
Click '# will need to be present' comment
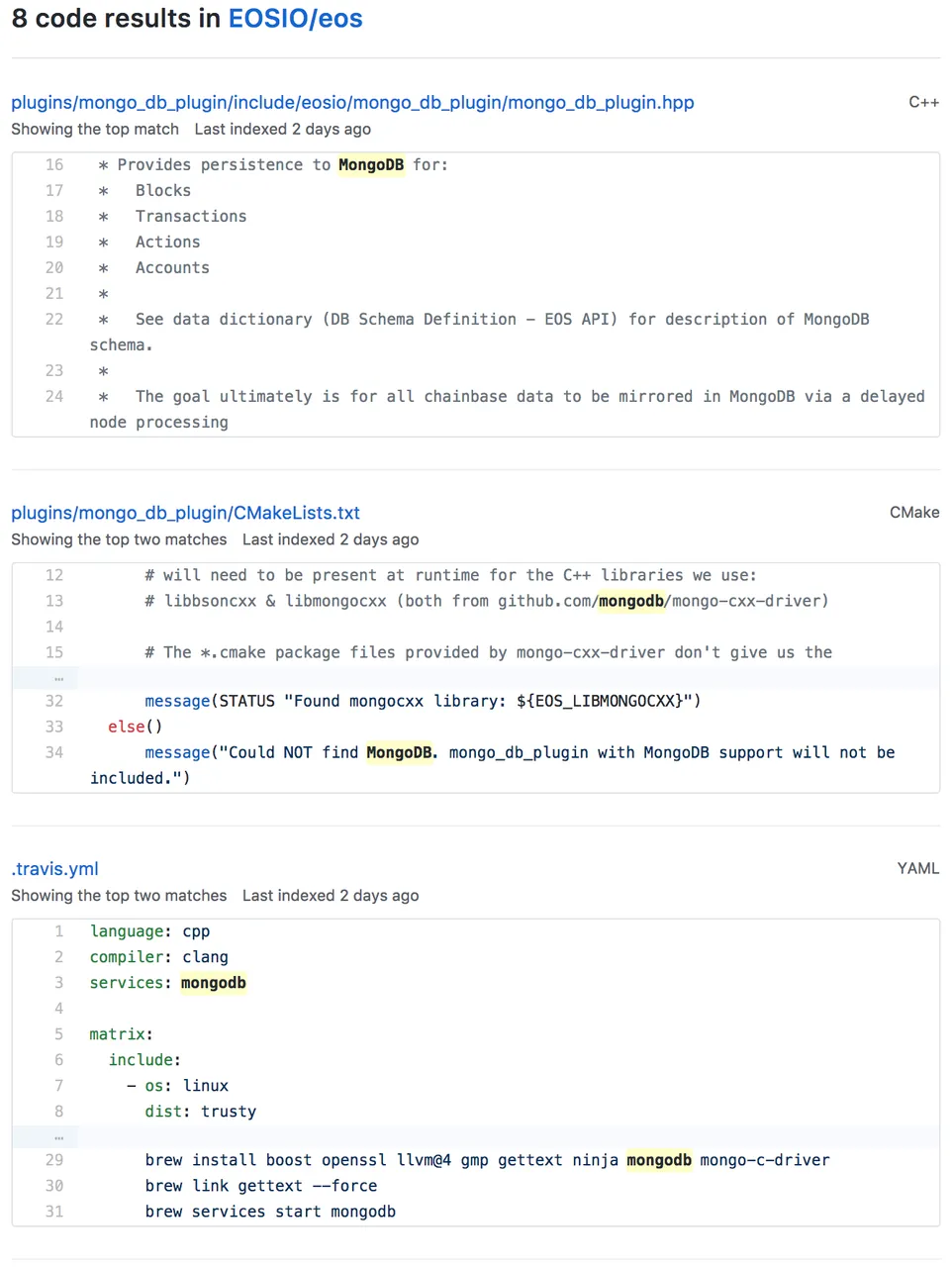coord(450,575)
